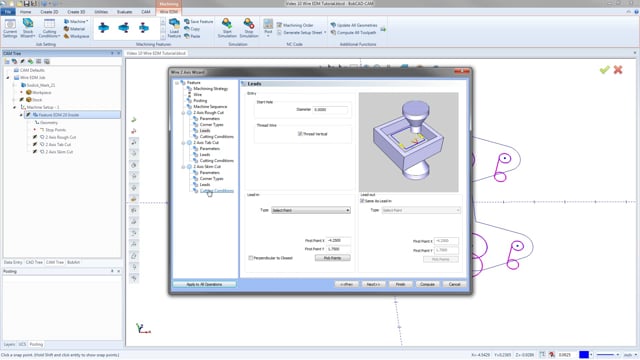Click Apply to All Operations button
This screenshot has width=640, height=360.
204,284
